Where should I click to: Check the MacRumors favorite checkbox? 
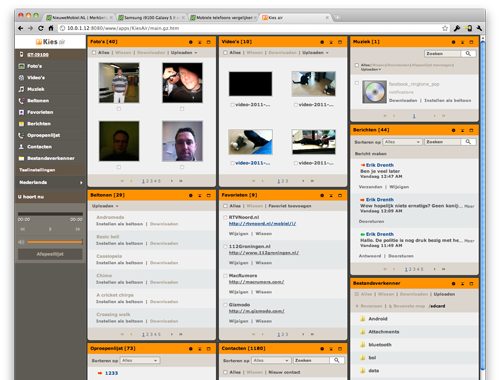pos(225,276)
